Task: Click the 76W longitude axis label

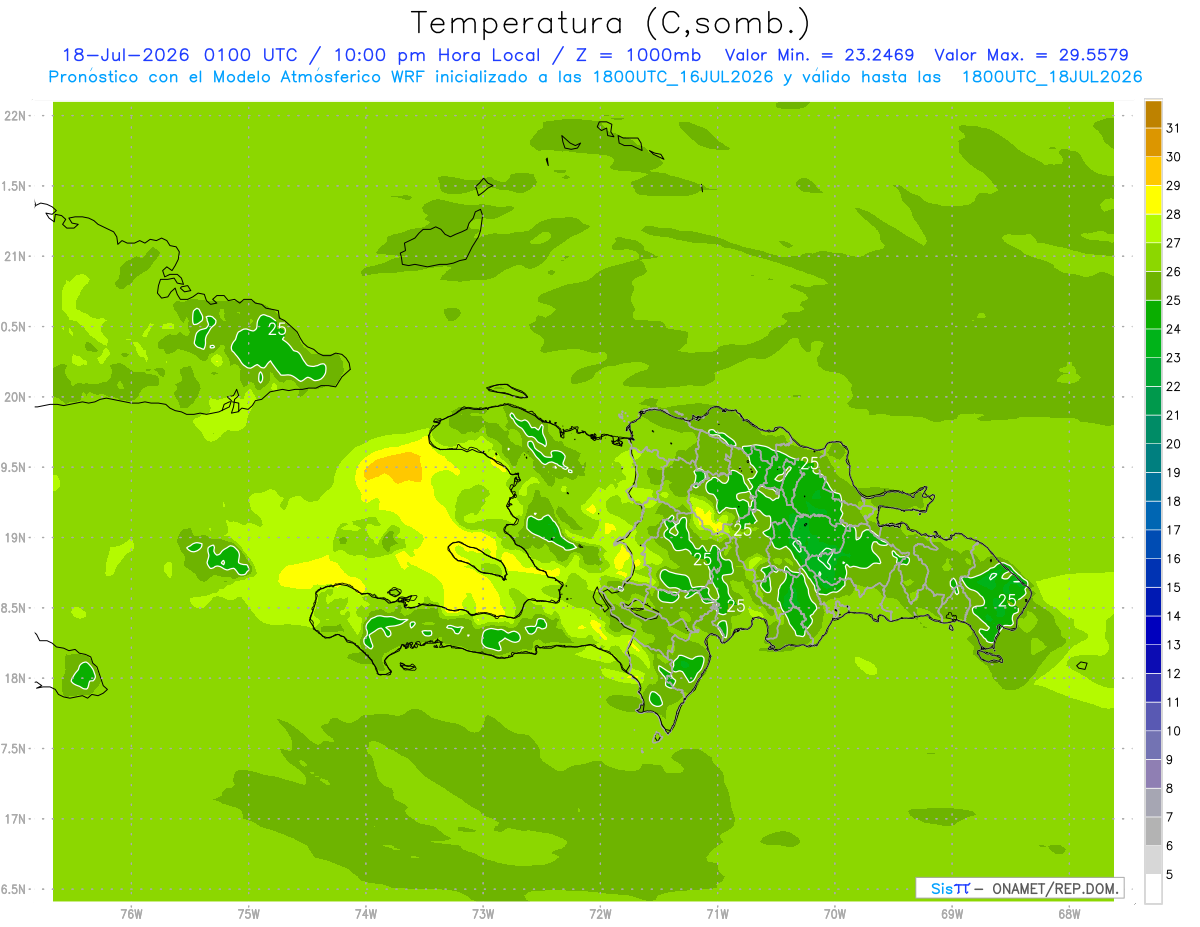Action: pyautogui.click(x=131, y=914)
